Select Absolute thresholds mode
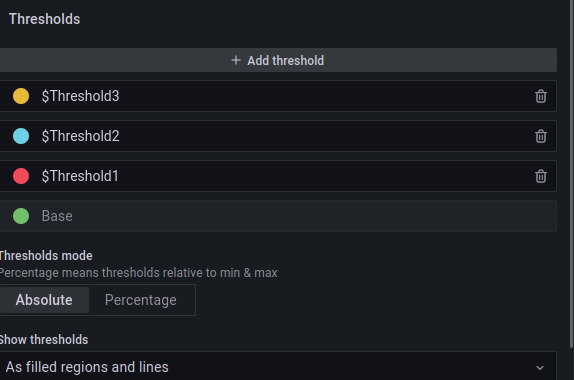The width and height of the screenshot is (574, 380). pos(44,300)
